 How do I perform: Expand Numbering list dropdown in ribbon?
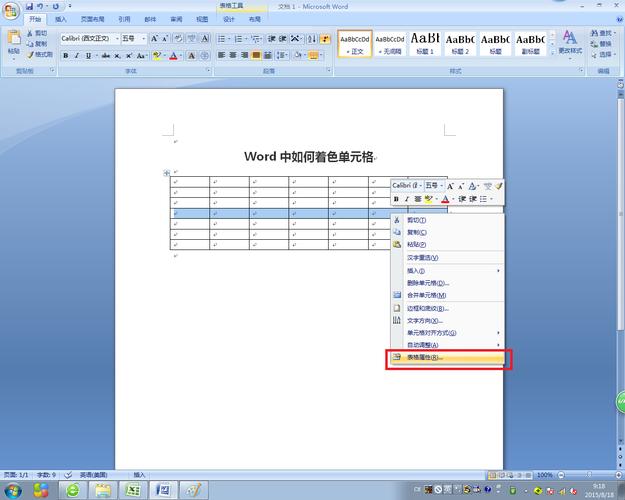point(246,39)
